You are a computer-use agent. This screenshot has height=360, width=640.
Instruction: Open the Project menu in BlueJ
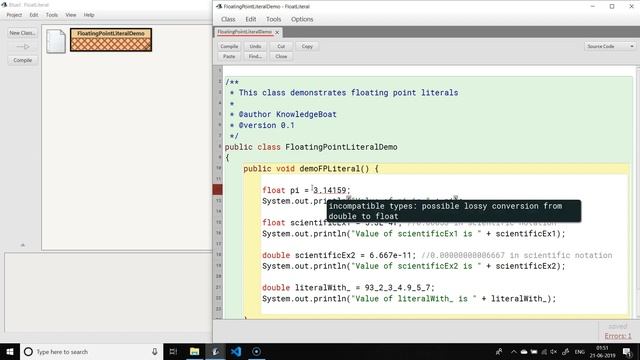[14, 15]
